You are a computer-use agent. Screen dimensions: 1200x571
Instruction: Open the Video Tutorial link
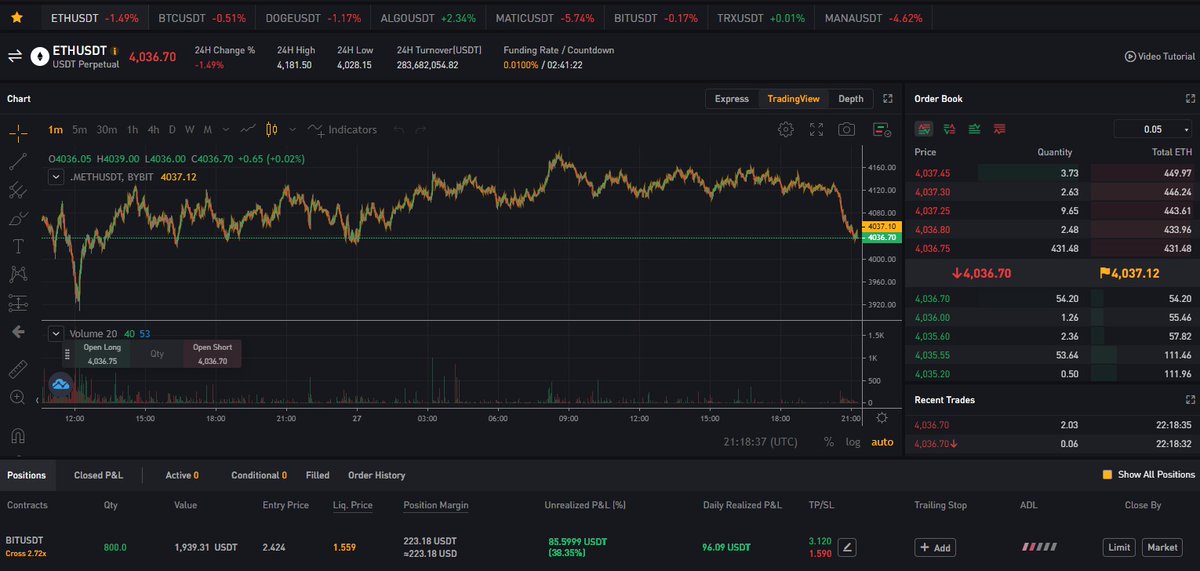pyautogui.click(x=1159, y=57)
